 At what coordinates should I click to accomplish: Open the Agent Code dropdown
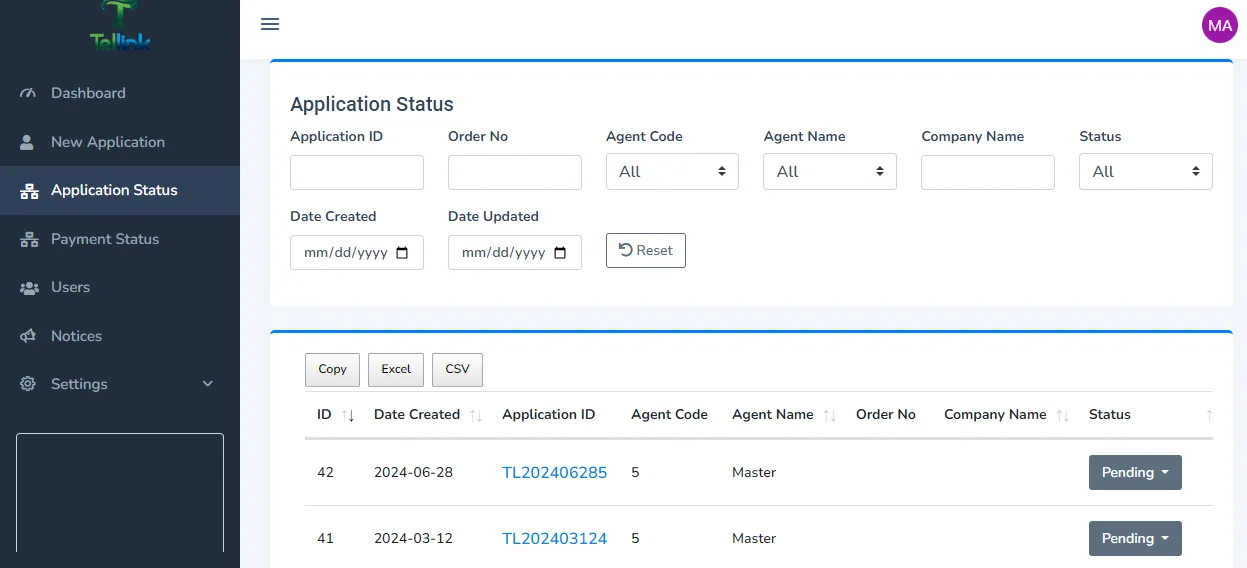(x=672, y=172)
